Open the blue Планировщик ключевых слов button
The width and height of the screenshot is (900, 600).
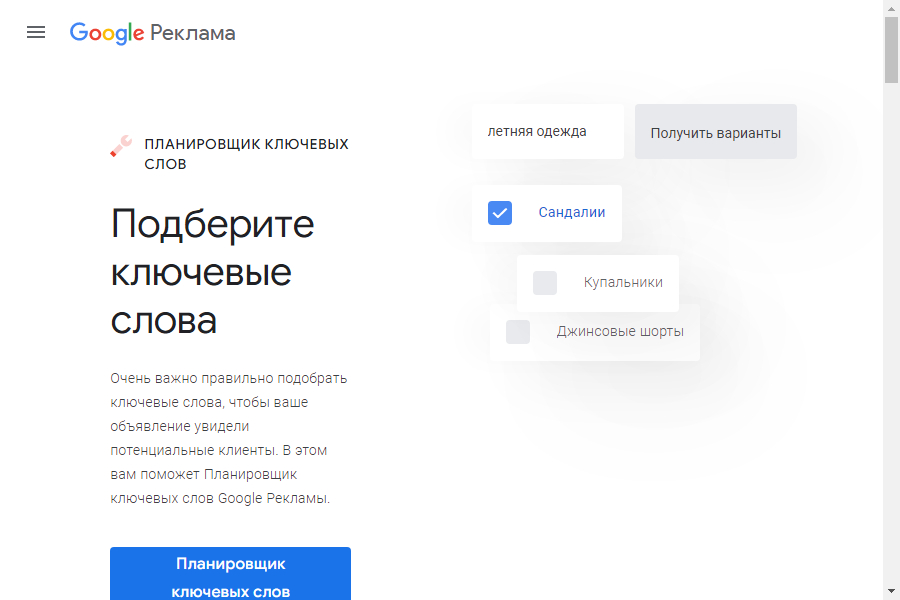click(230, 575)
